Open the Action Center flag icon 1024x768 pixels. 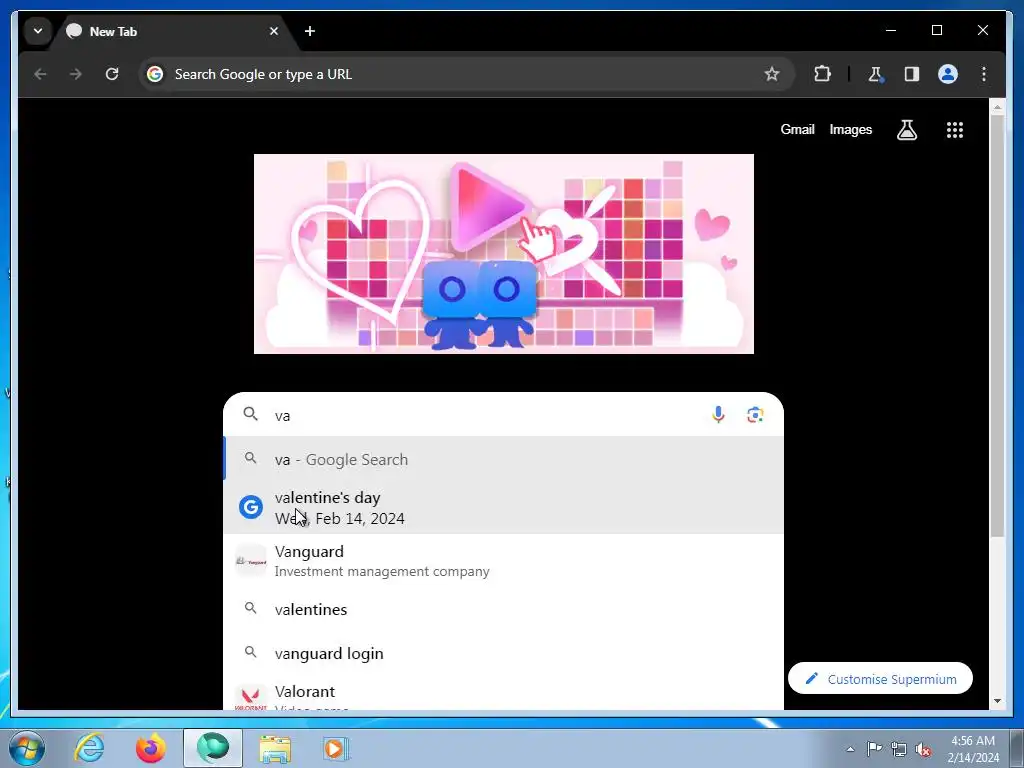pyautogui.click(x=874, y=749)
